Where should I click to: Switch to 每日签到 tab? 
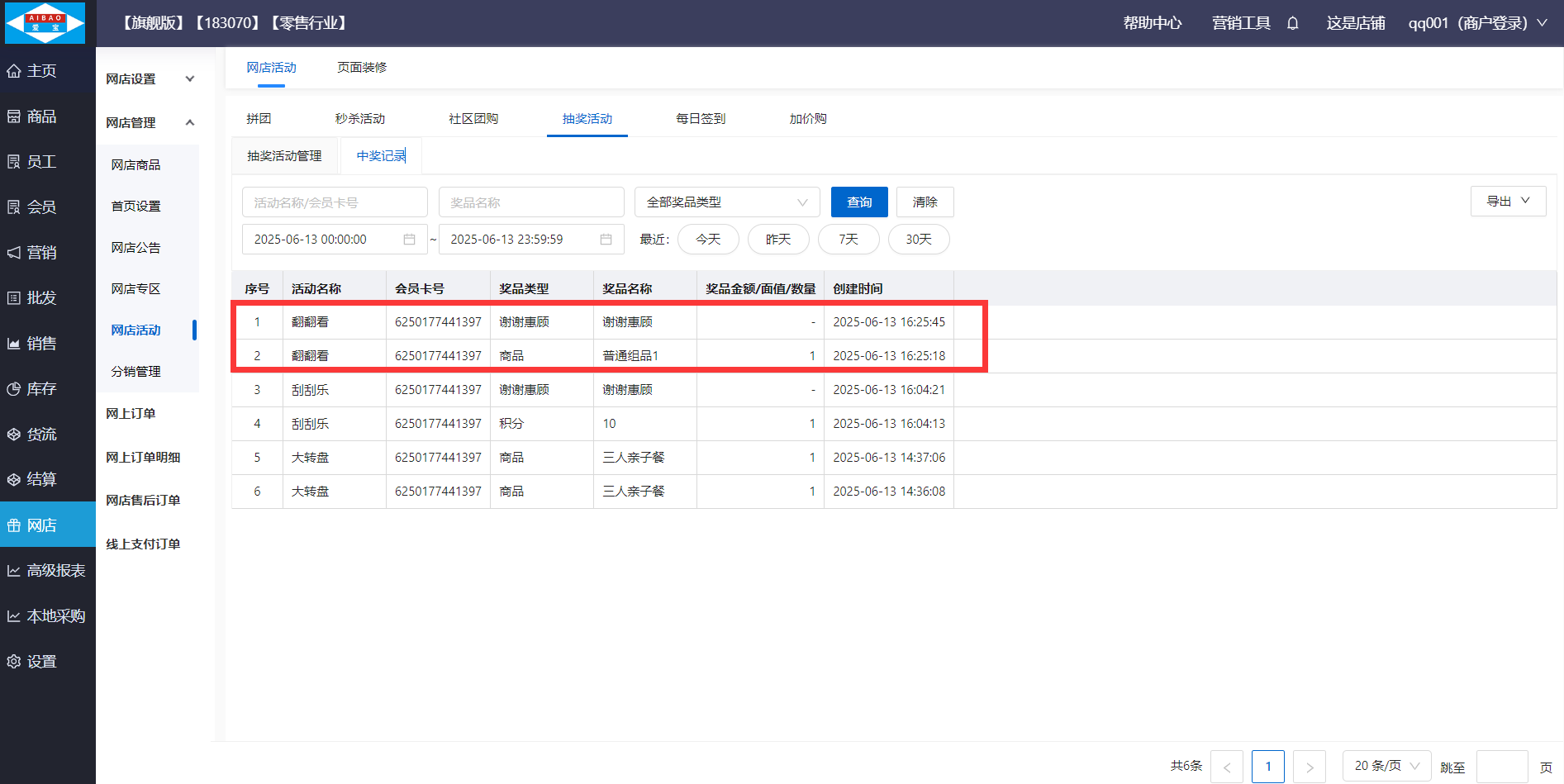(x=700, y=119)
